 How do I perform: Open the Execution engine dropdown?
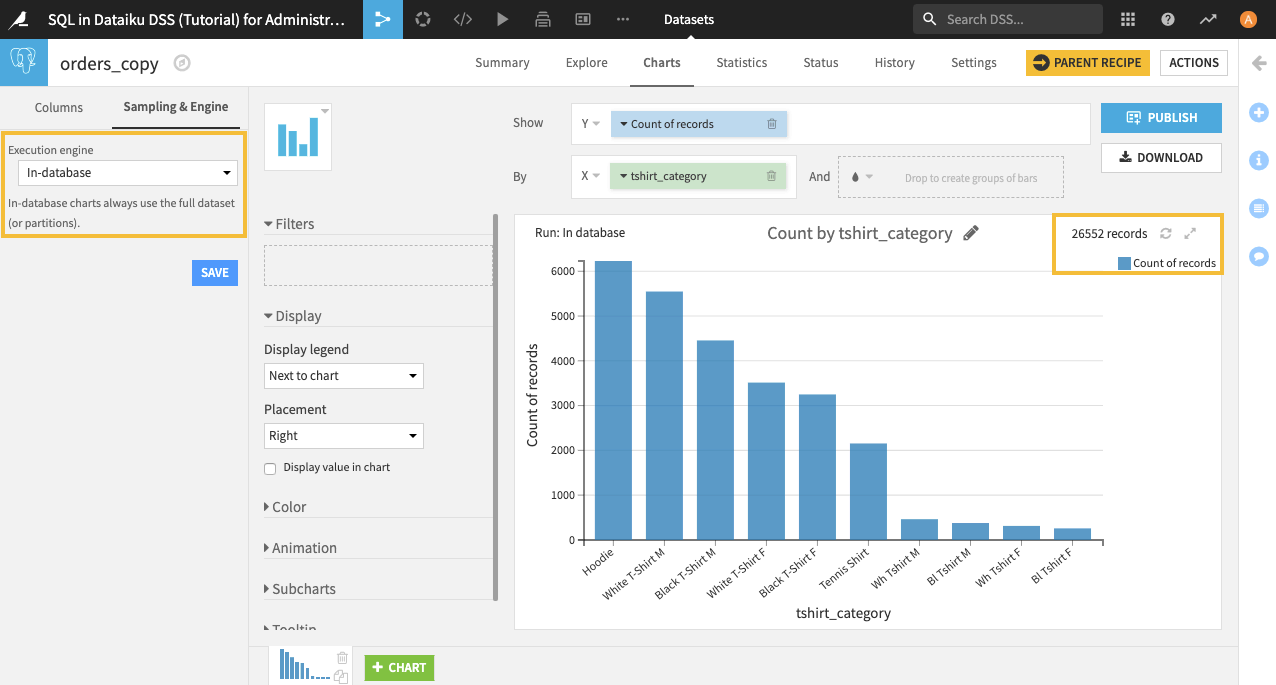pyautogui.click(x=128, y=173)
